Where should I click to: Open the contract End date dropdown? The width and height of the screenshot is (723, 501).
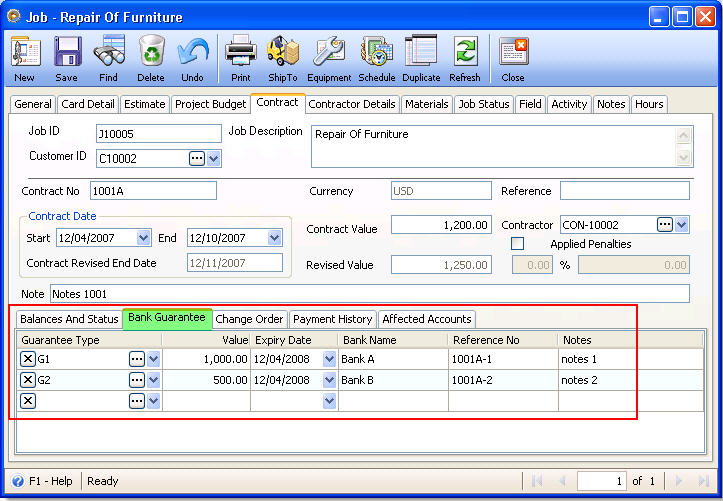(274, 238)
